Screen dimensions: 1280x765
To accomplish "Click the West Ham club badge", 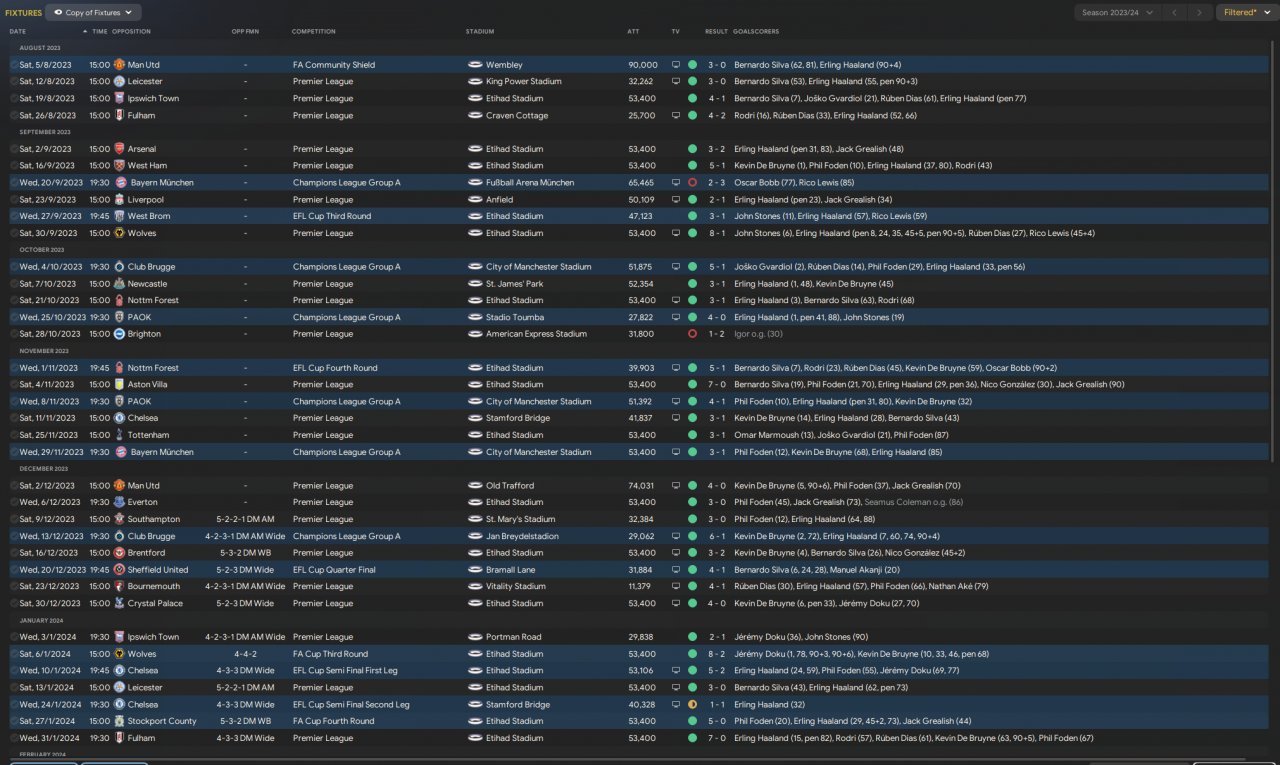I will (119, 166).
